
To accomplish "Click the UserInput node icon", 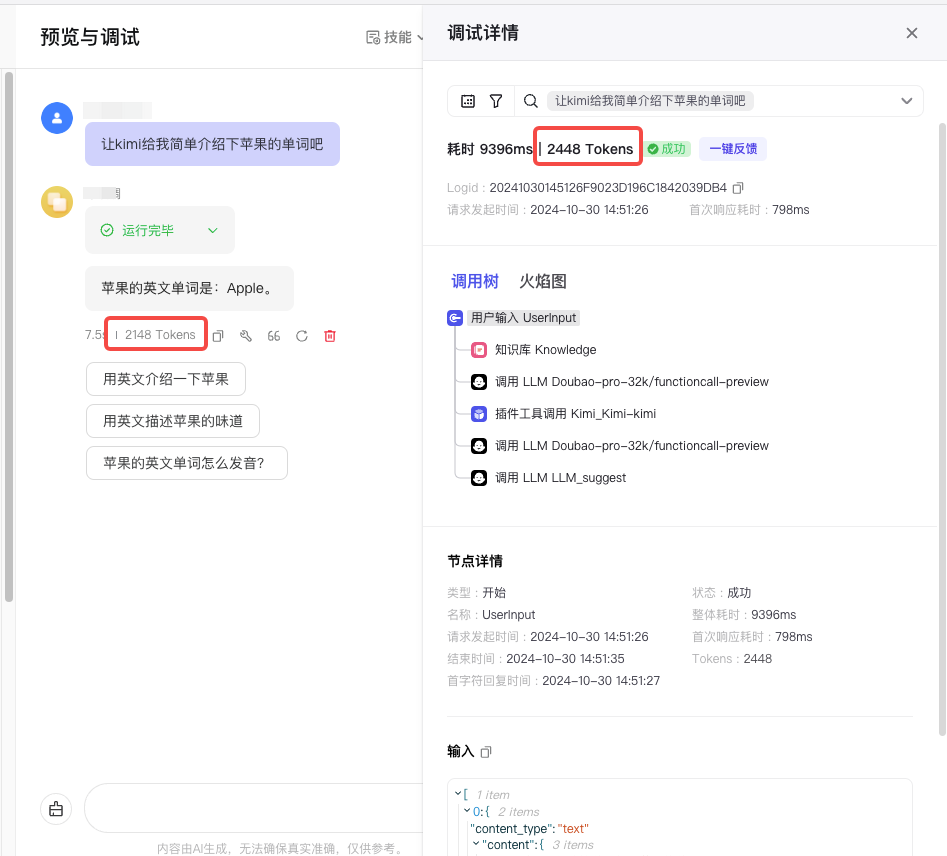I will point(455,318).
